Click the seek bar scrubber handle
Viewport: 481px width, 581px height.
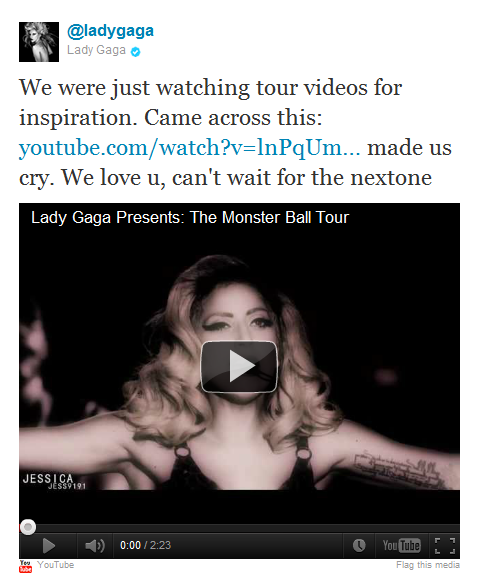pyautogui.click(x=28, y=527)
